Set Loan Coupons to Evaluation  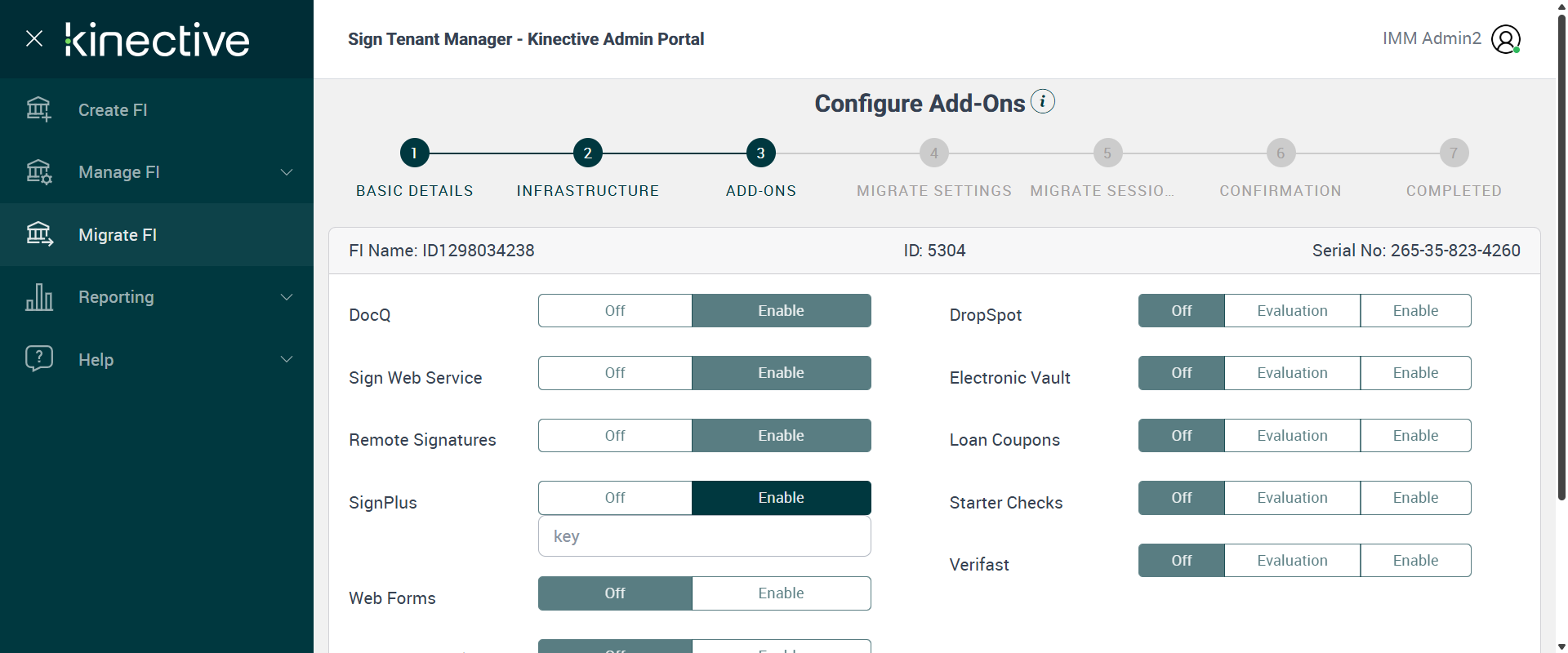pyautogui.click(x=1292, y=436)
